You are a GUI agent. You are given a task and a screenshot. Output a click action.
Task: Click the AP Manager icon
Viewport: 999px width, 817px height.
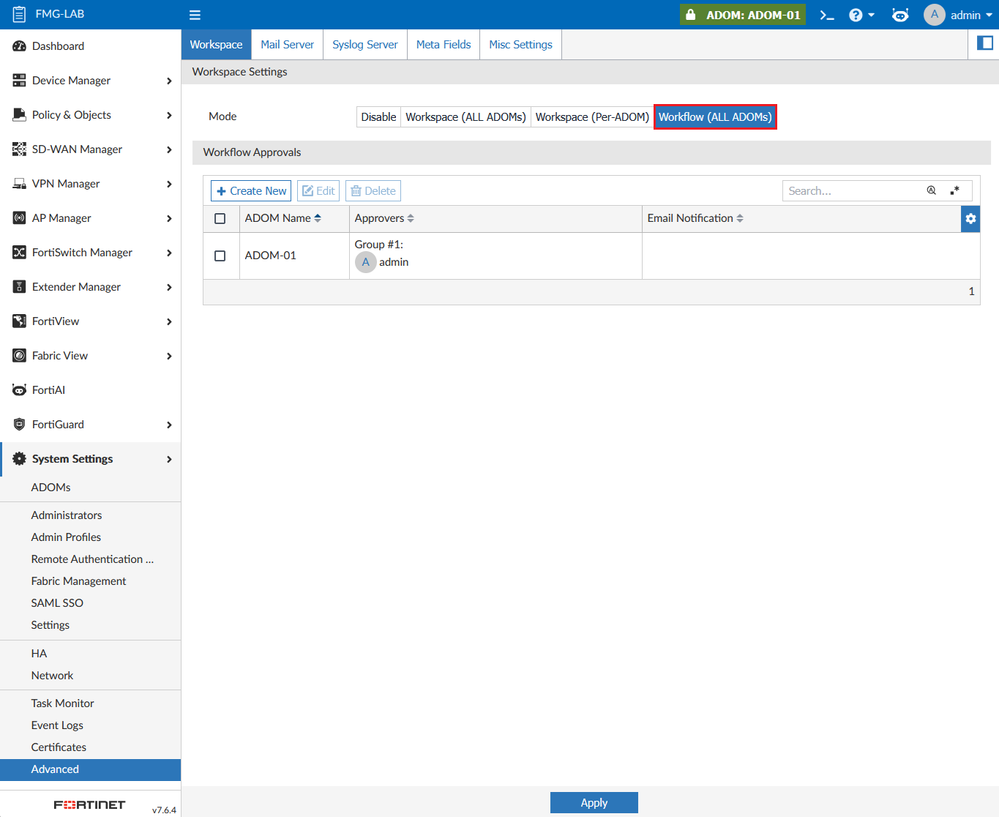tap(19, 218)
